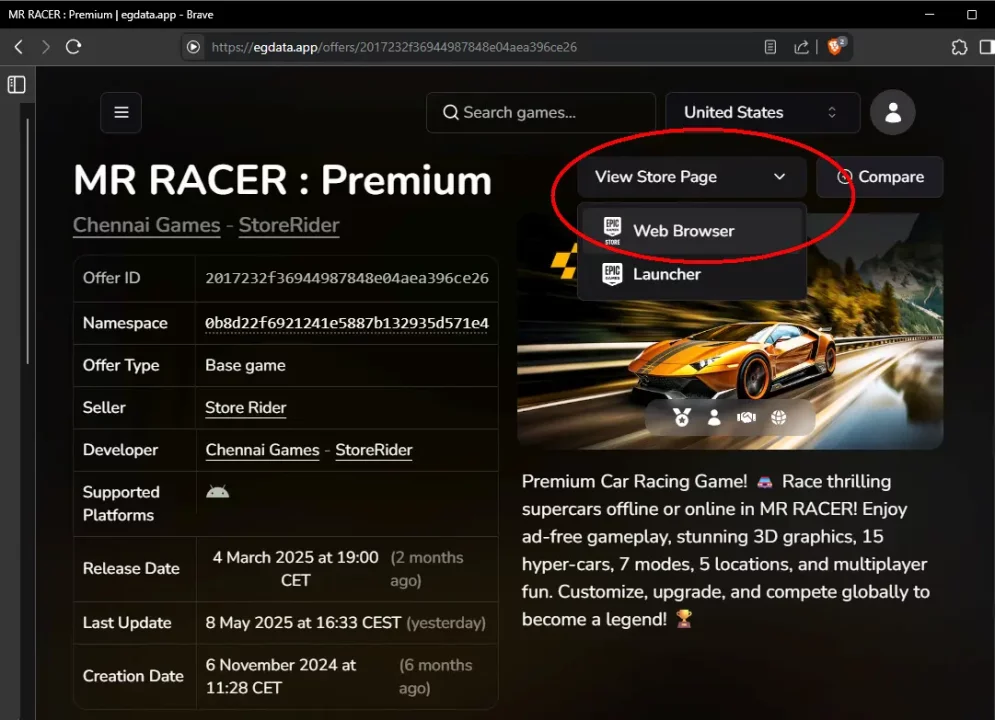Screen dimensions: 995x720
Task: Click the achievements medal icon on the game image
Action: 682,417
